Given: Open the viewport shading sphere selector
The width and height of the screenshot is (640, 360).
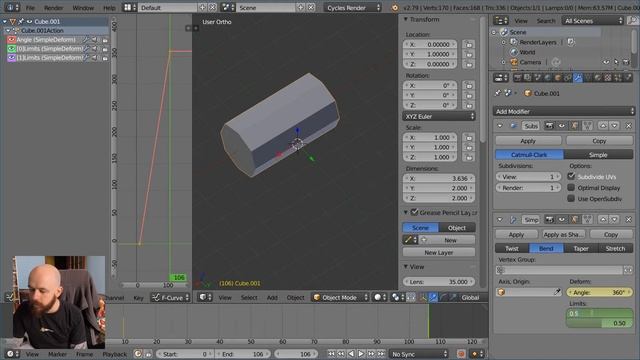Looking at the screenshot, I should pyautogui.click(x=380, y=298).
